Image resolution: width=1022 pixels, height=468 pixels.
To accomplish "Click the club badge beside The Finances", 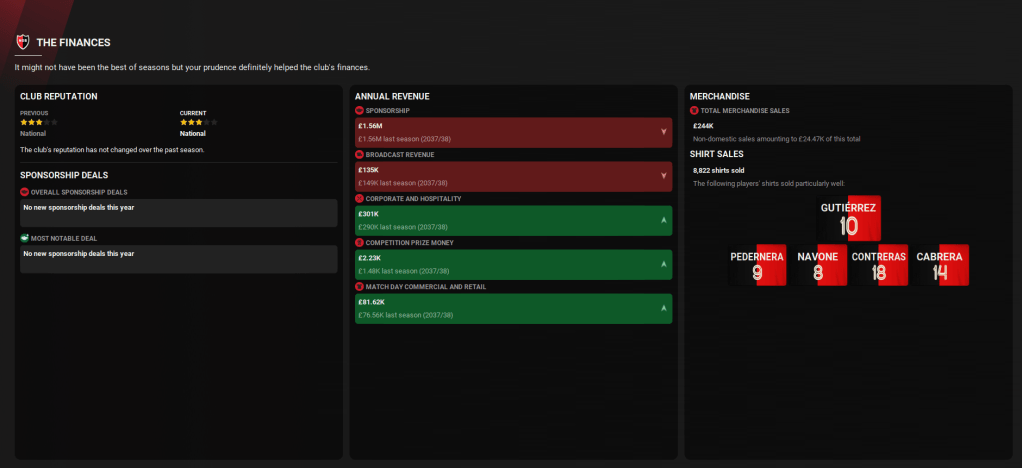I will tap(23, 42).
